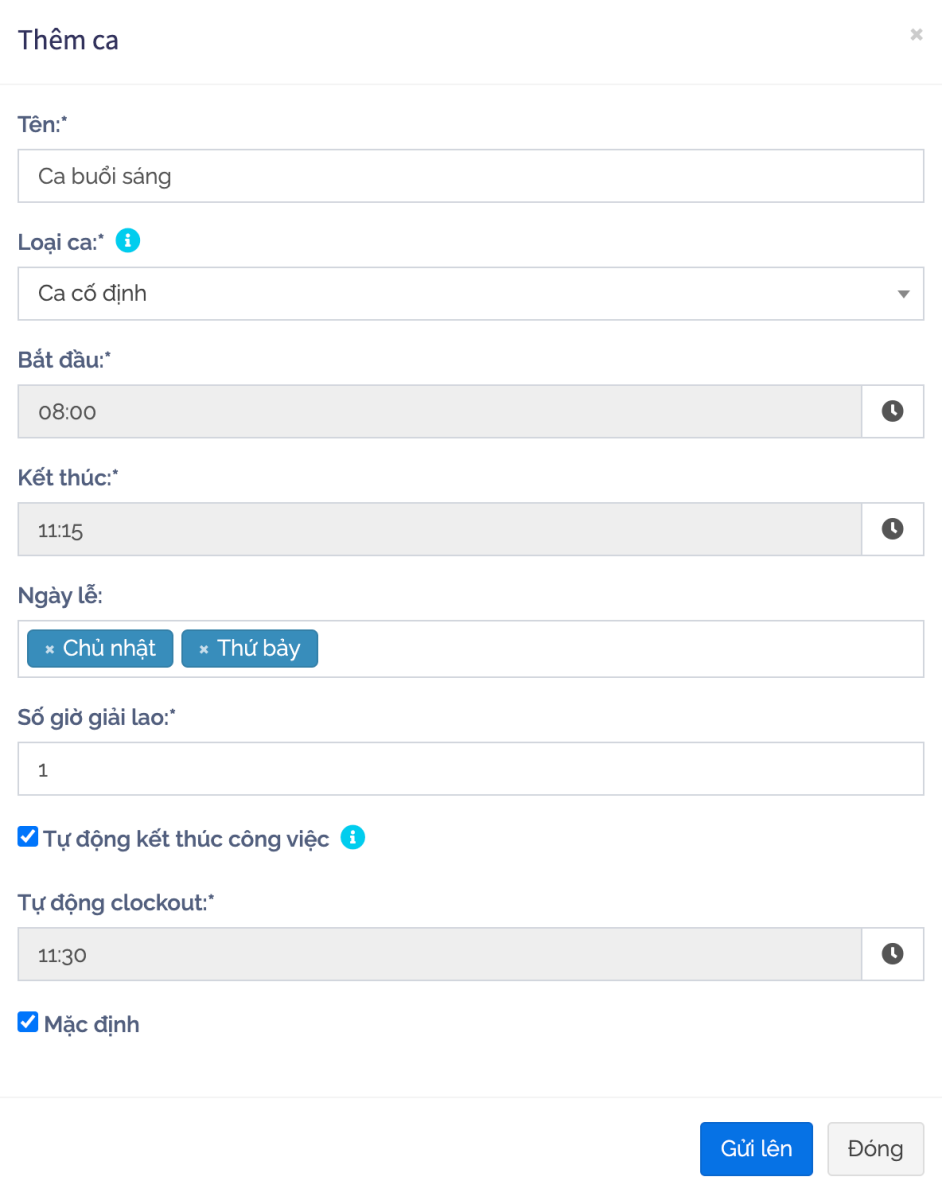Click the Gửi lên submit button

click(756, 1148)
